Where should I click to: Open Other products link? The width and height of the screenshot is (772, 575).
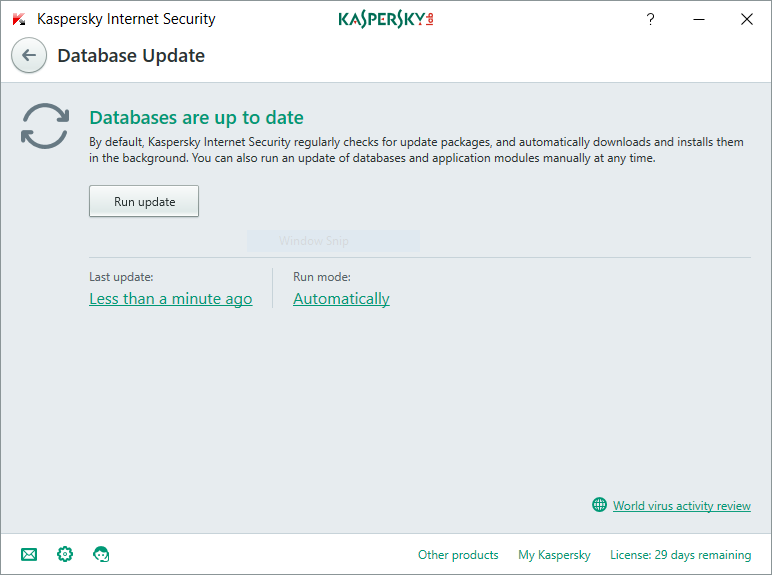click(458, 555)
